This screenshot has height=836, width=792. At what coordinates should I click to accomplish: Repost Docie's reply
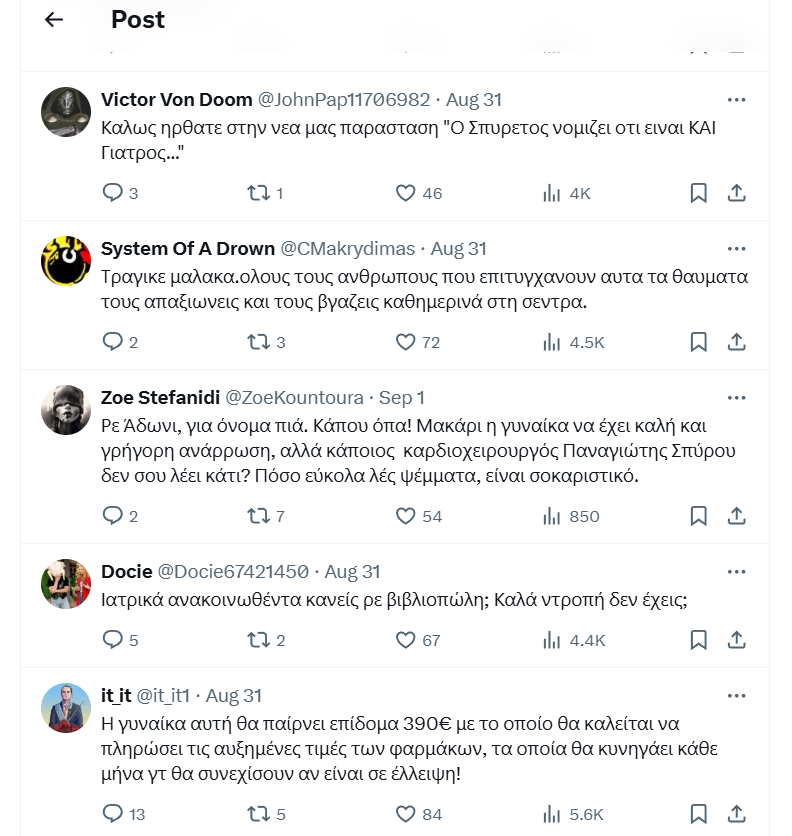258,640
